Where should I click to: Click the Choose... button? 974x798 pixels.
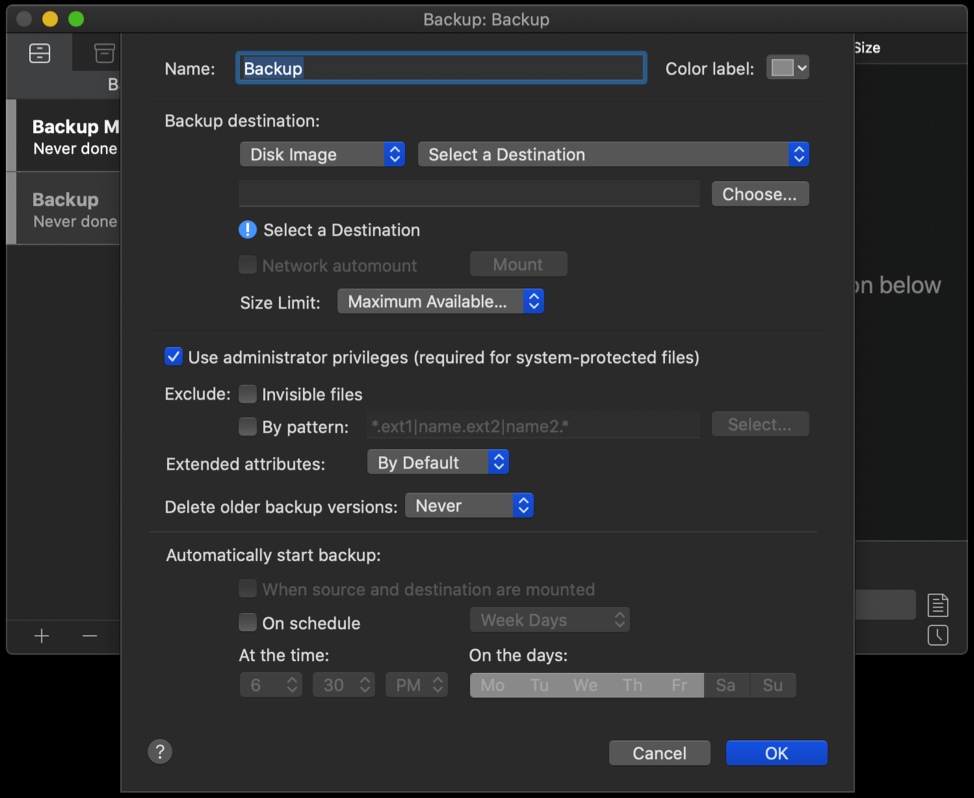pyautogui.click(x=760, y=194)
